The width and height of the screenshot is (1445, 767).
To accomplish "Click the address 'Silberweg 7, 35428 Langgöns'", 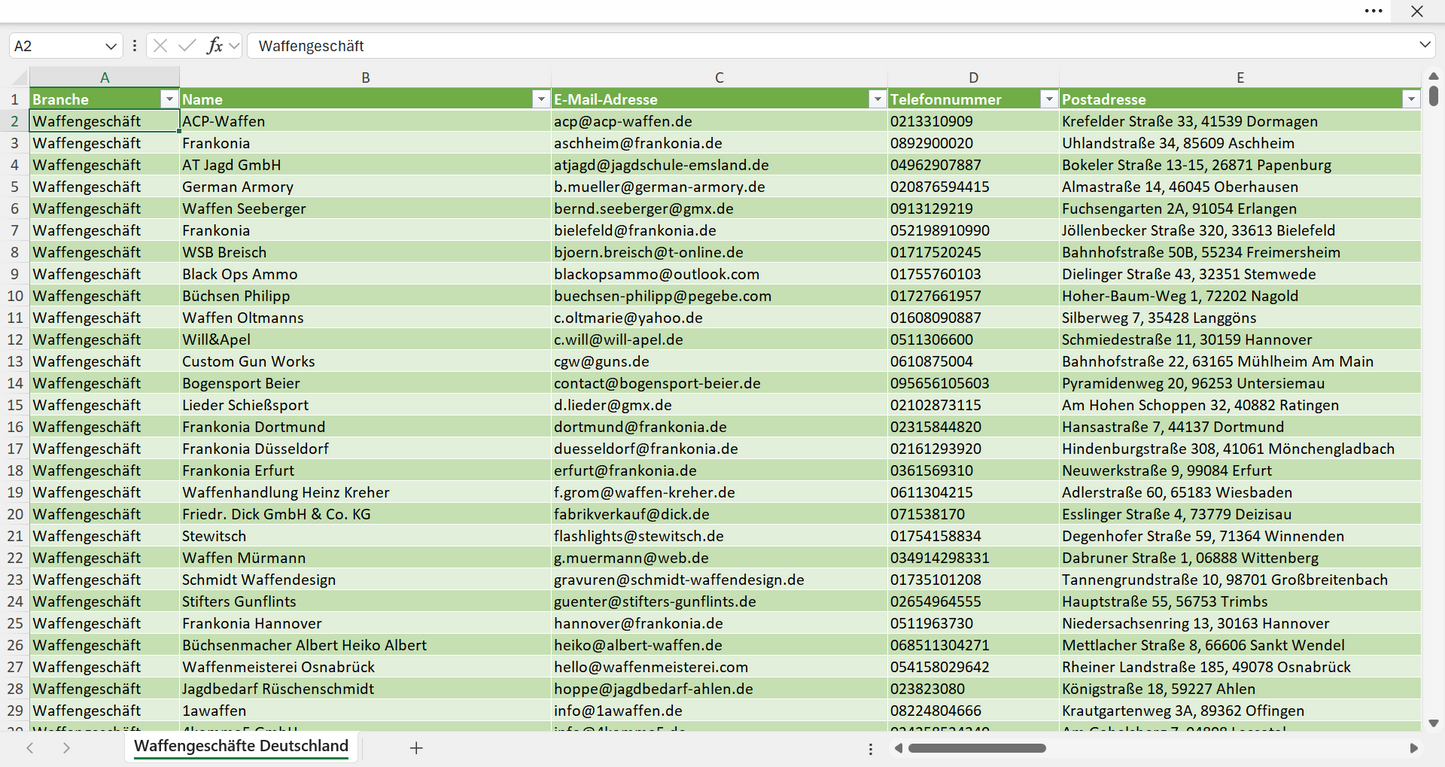I will point(1159,318).
